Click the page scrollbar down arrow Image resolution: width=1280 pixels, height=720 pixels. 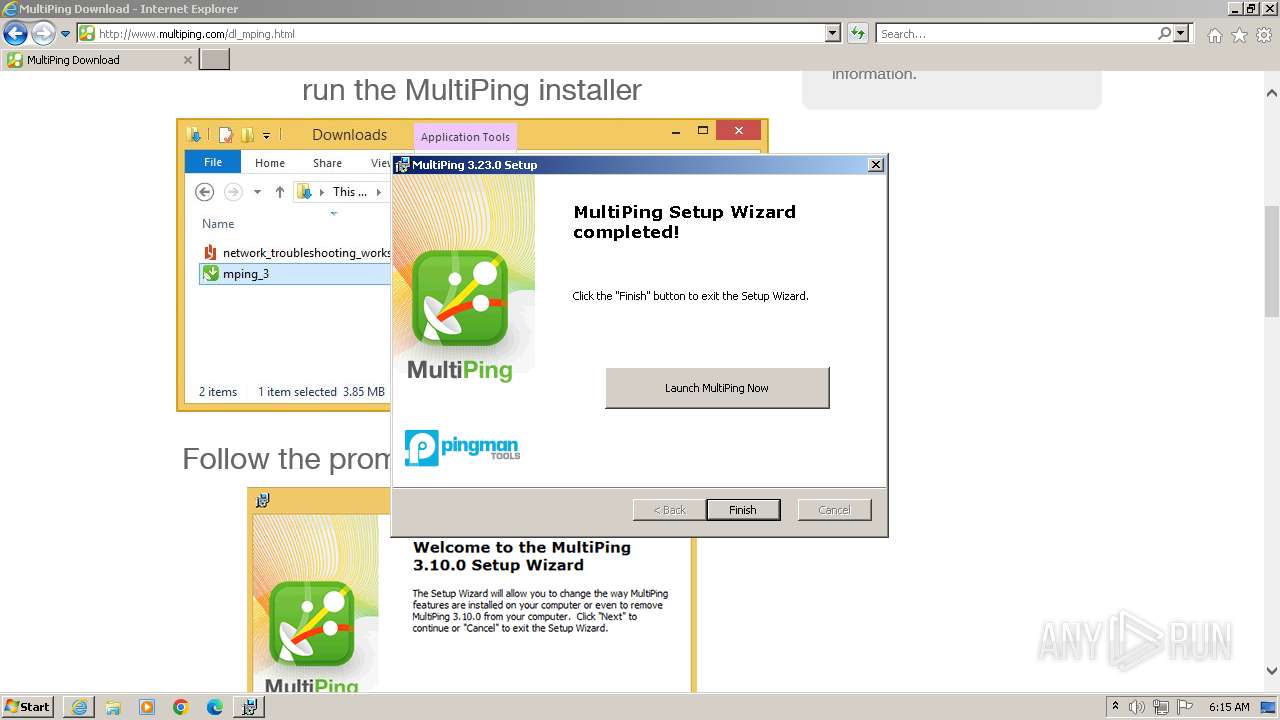[1272, 671]
